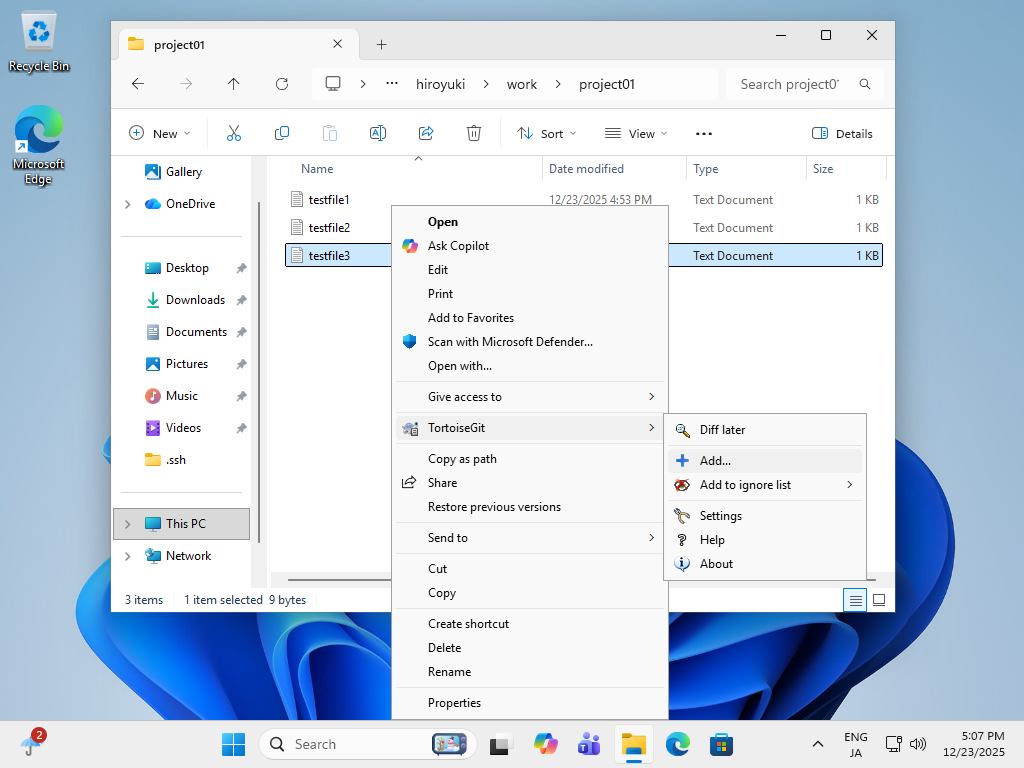The width and height of the screenshot is (1024, 768).
Task: Click the Share icon in the toolbar
Action: click(426, 133)
